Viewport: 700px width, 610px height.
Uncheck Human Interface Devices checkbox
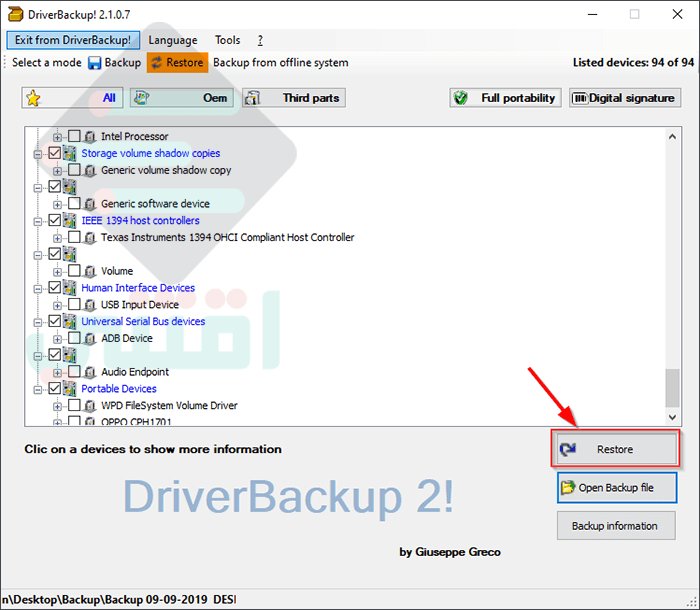54,288
